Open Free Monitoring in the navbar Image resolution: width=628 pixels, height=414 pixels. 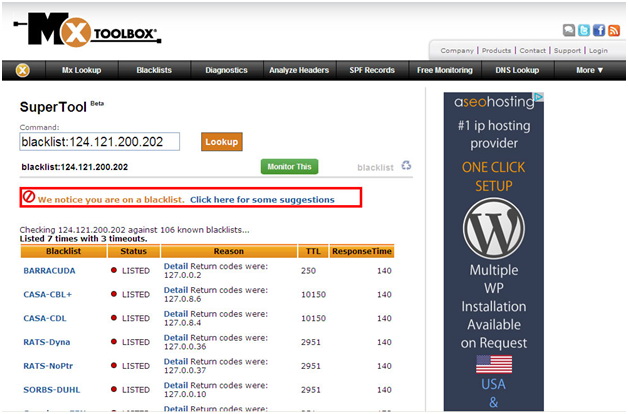445,70
